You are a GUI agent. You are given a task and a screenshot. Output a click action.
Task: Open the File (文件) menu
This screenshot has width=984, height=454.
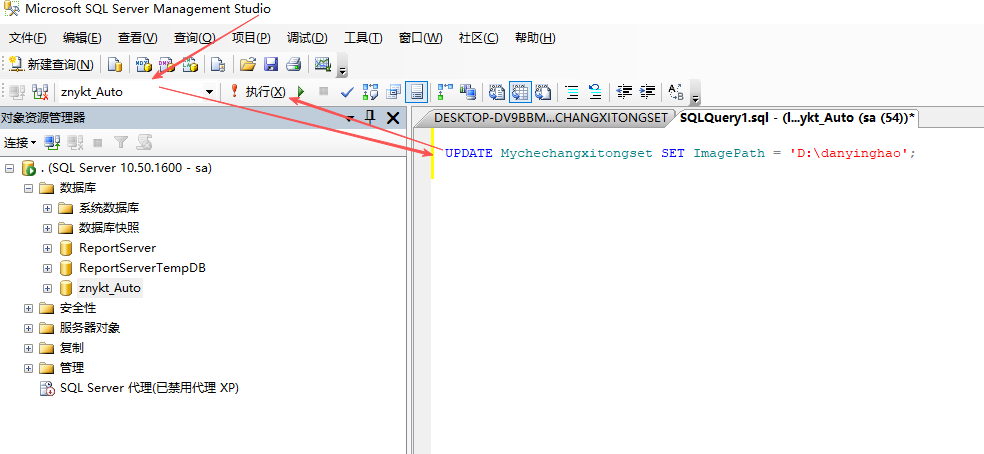28,38
